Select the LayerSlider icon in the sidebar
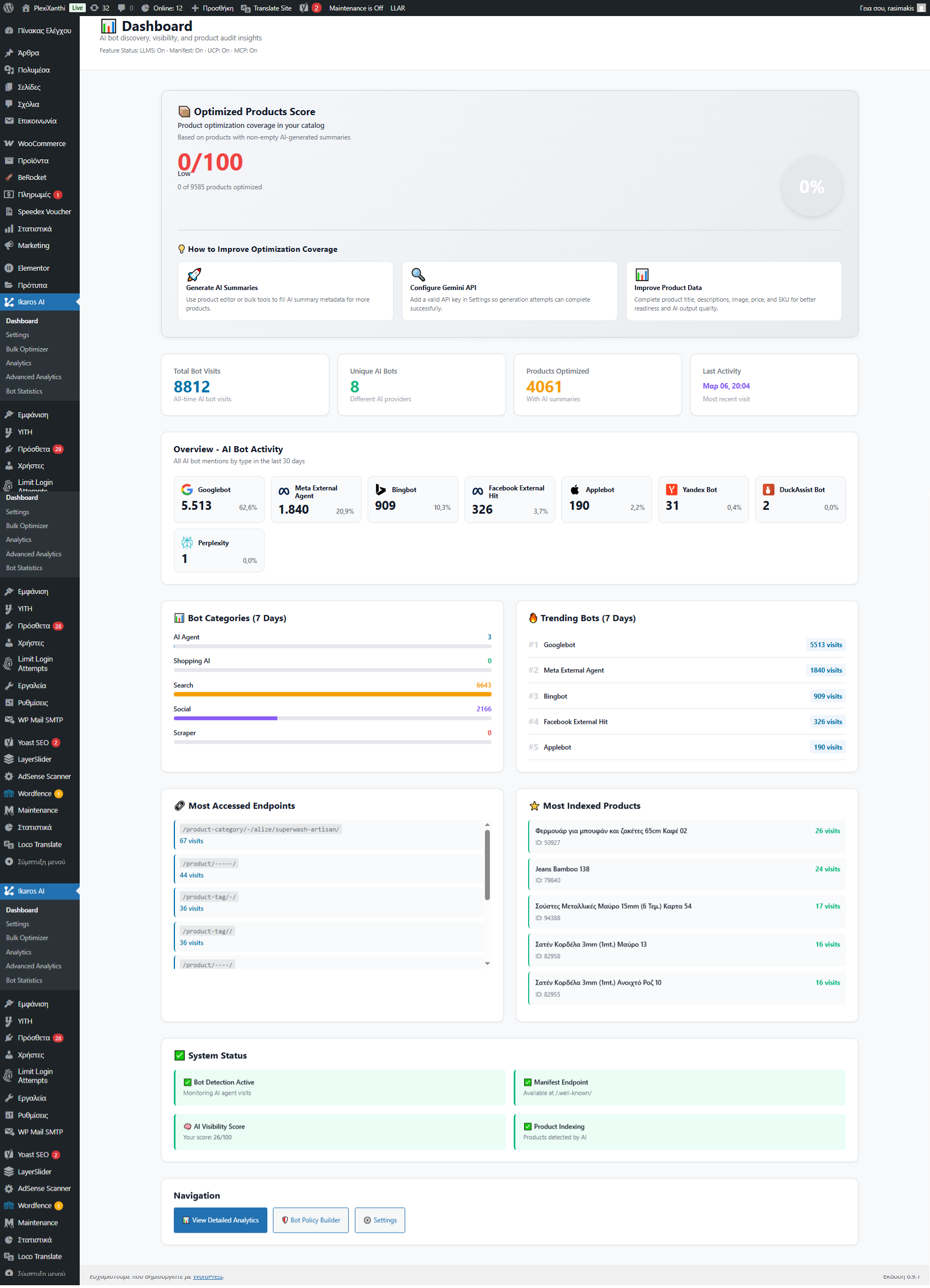 click(9, 759)
